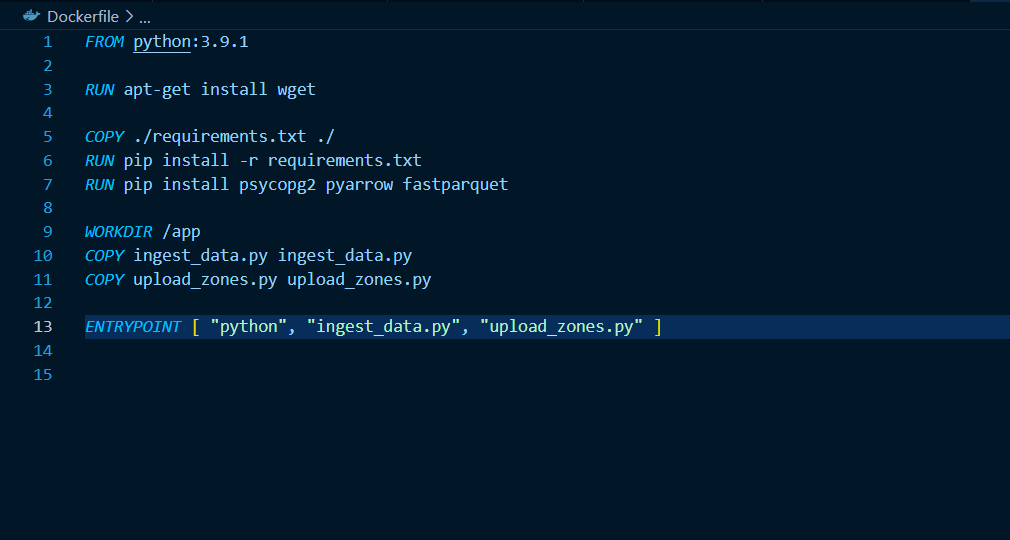Click the opening yellow bracket on line 13
This screenshot has width=1010, height=540.
196,327
